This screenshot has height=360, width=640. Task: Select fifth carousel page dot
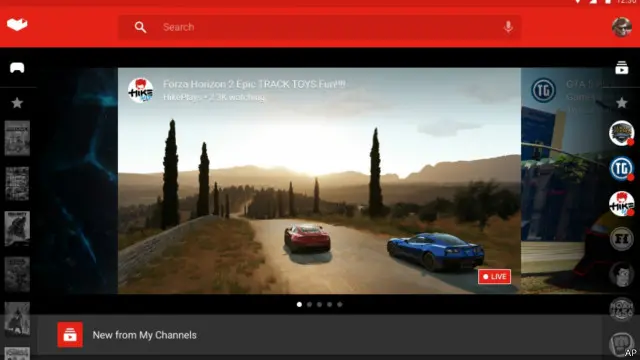tap(340, 304)
